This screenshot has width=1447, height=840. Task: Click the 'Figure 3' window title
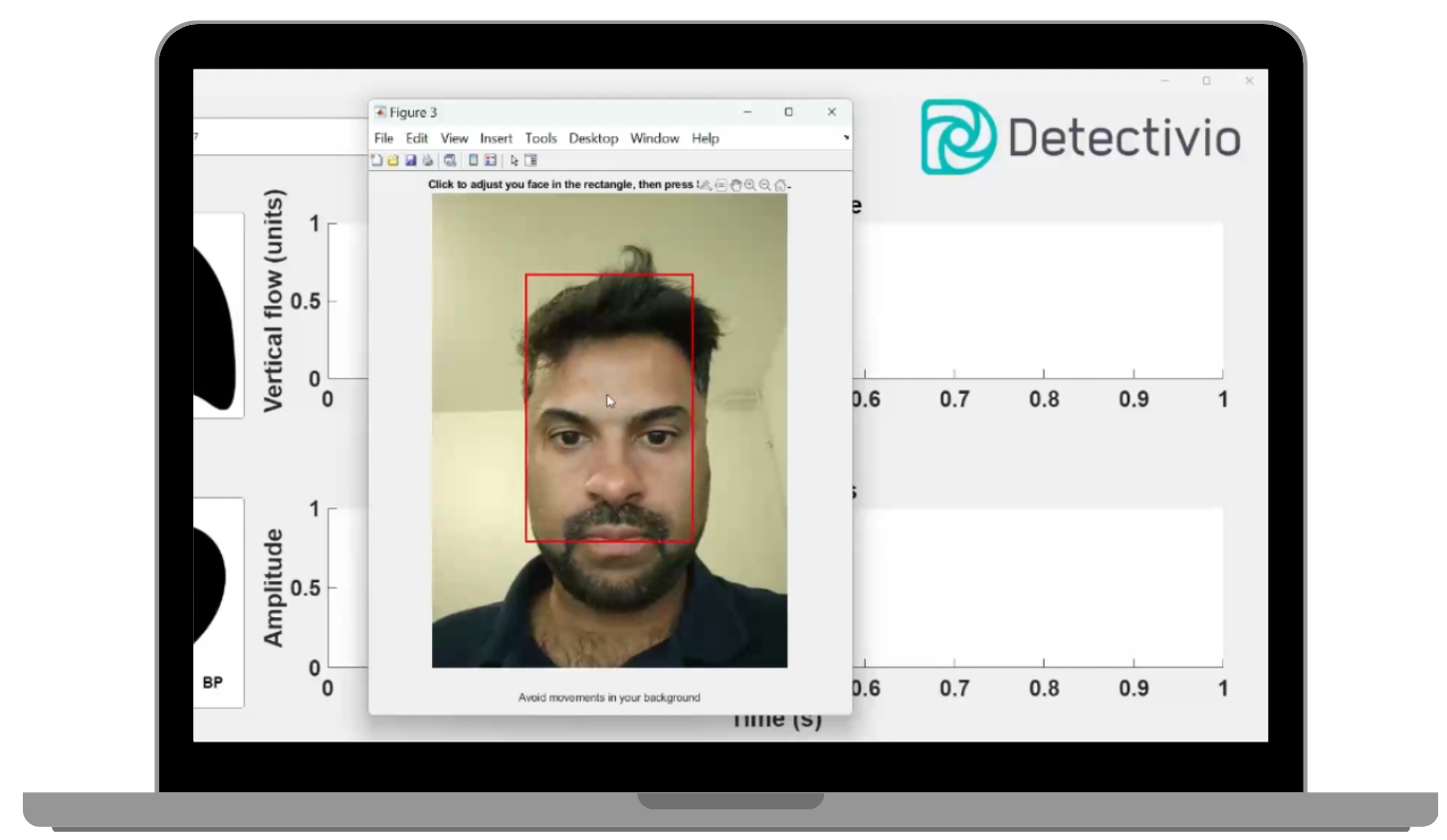pos(413,112)
